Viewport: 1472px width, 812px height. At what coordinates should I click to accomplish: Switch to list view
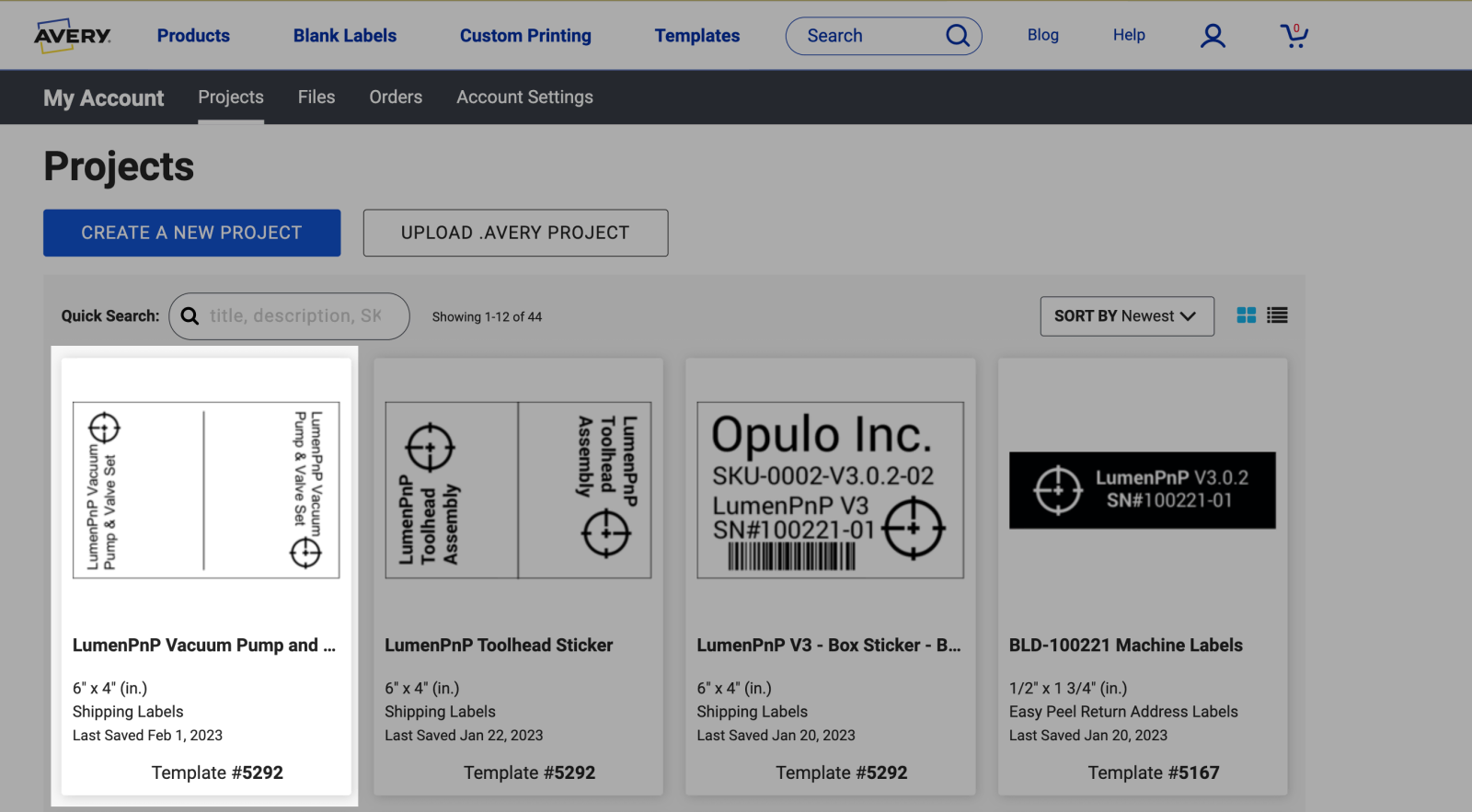[1277, 315]
